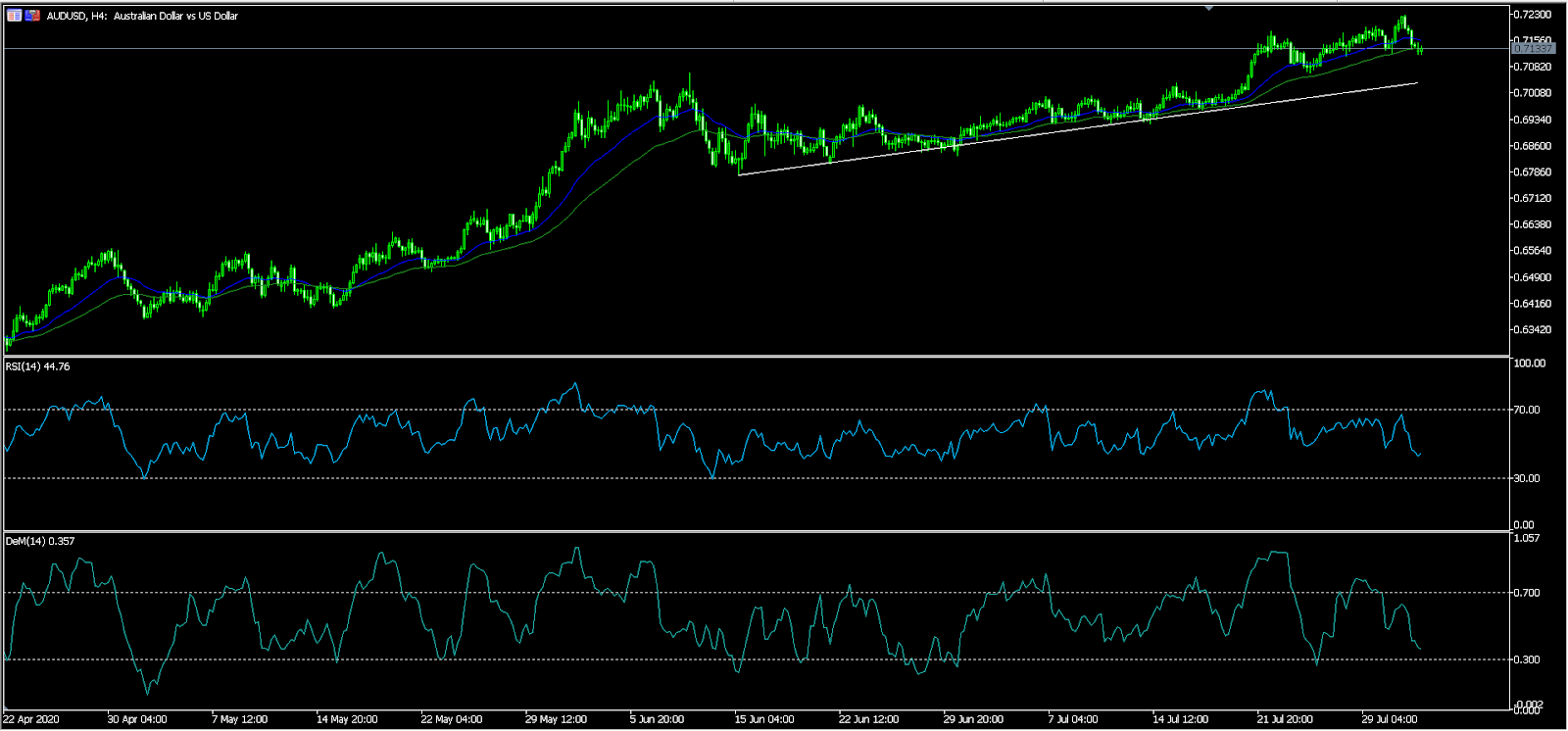This screenshot has width=1568, height=731.
Task: Click the time axis label "22 Apr 2020"
Action: pyautogui.click(x=30, y=719)
